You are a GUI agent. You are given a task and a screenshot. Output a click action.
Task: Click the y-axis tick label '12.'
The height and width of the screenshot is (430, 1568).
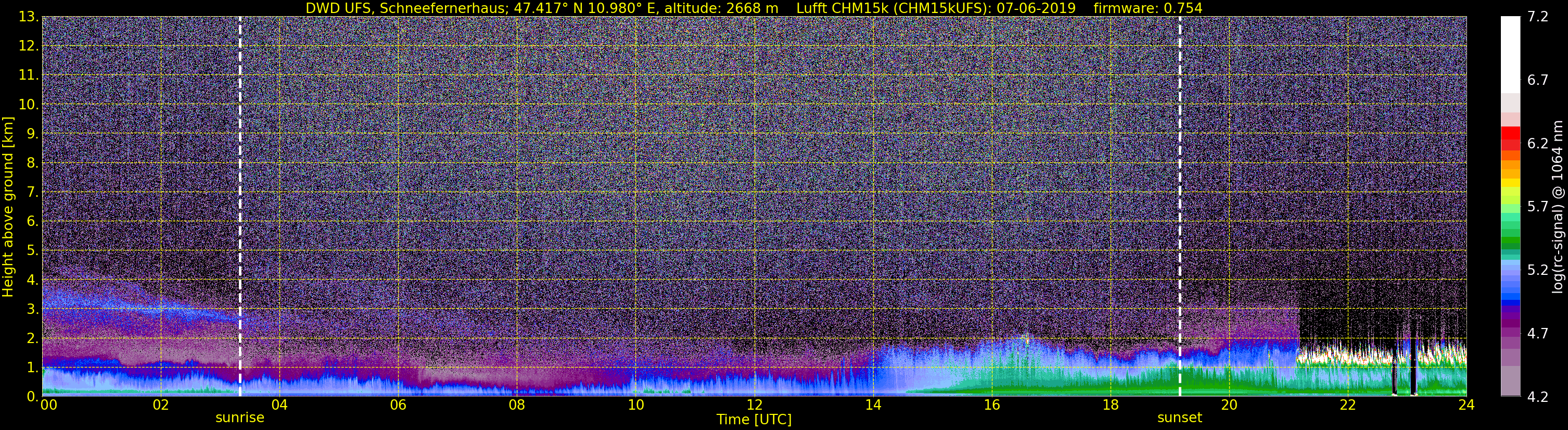(x=29, y=46)
